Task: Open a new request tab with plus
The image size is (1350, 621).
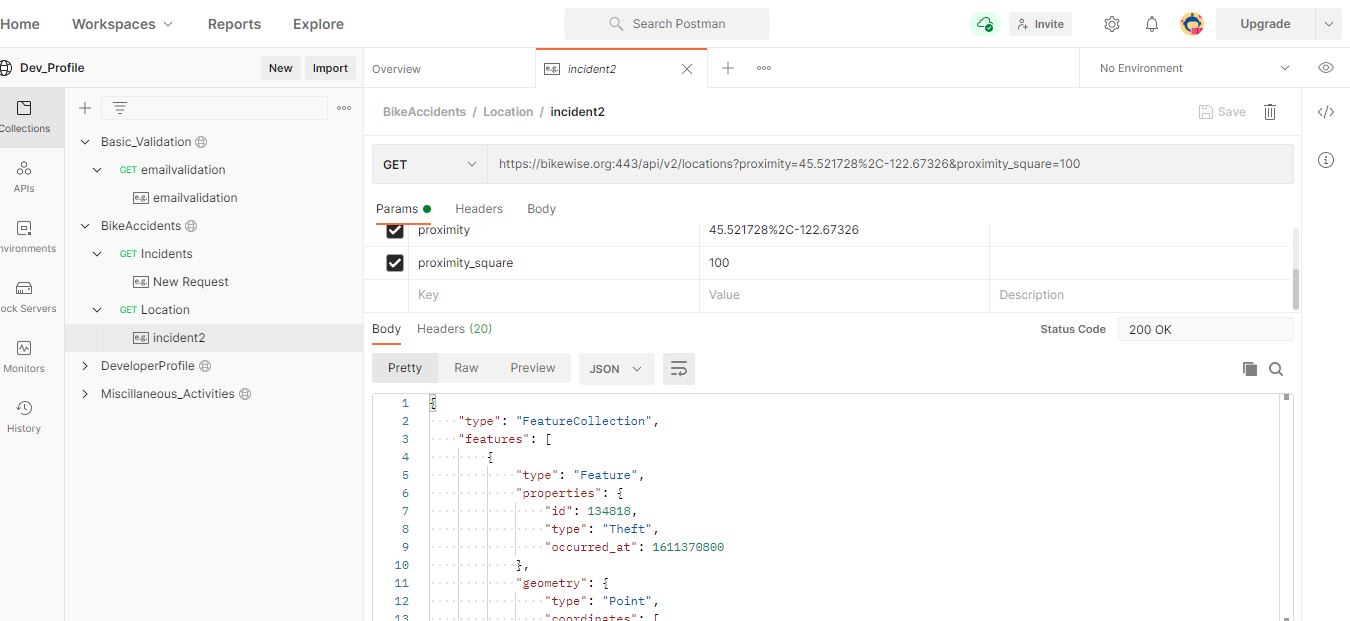Action: click(728, 68)
